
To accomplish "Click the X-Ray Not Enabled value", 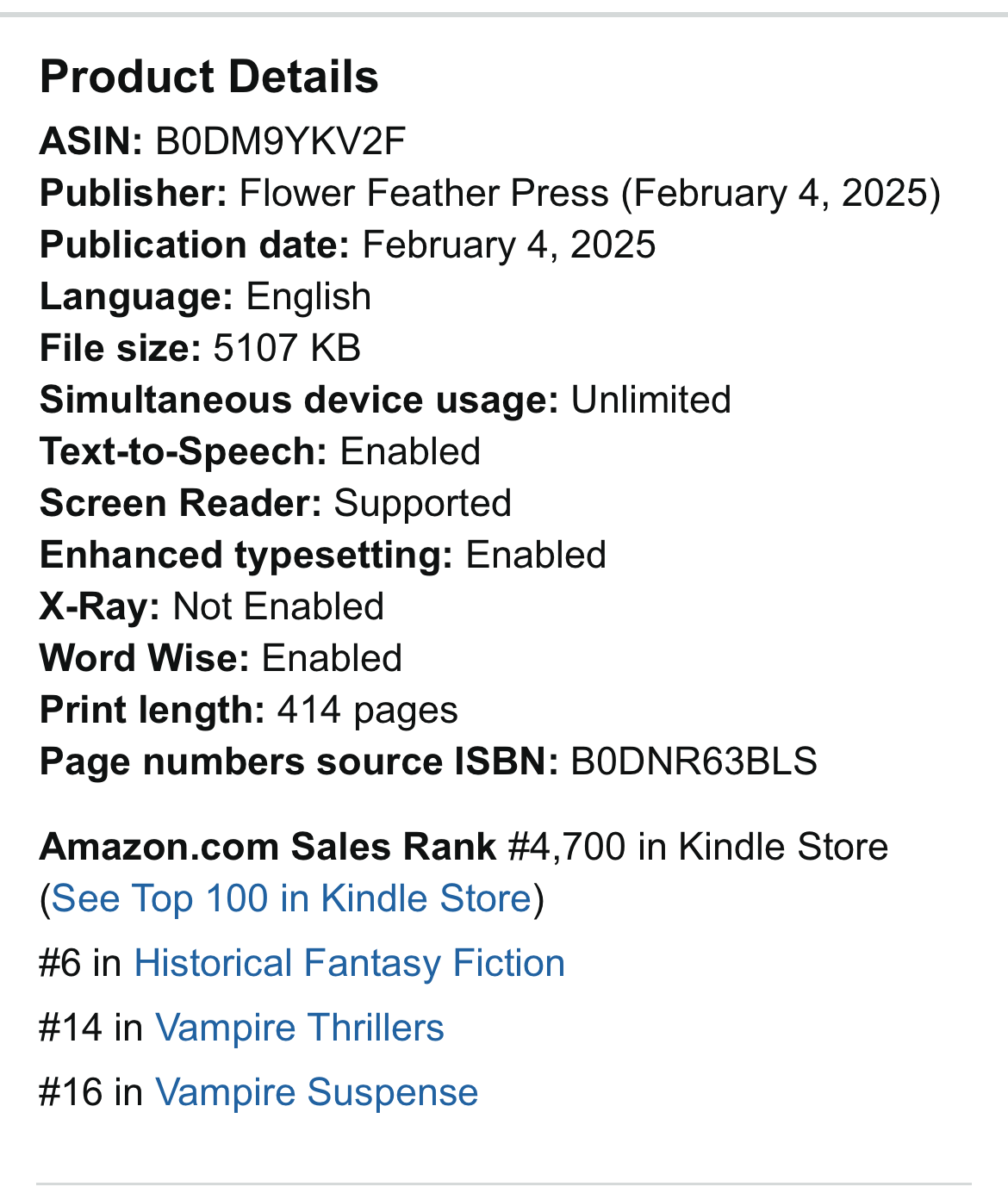I will click(x=278, y=606).
